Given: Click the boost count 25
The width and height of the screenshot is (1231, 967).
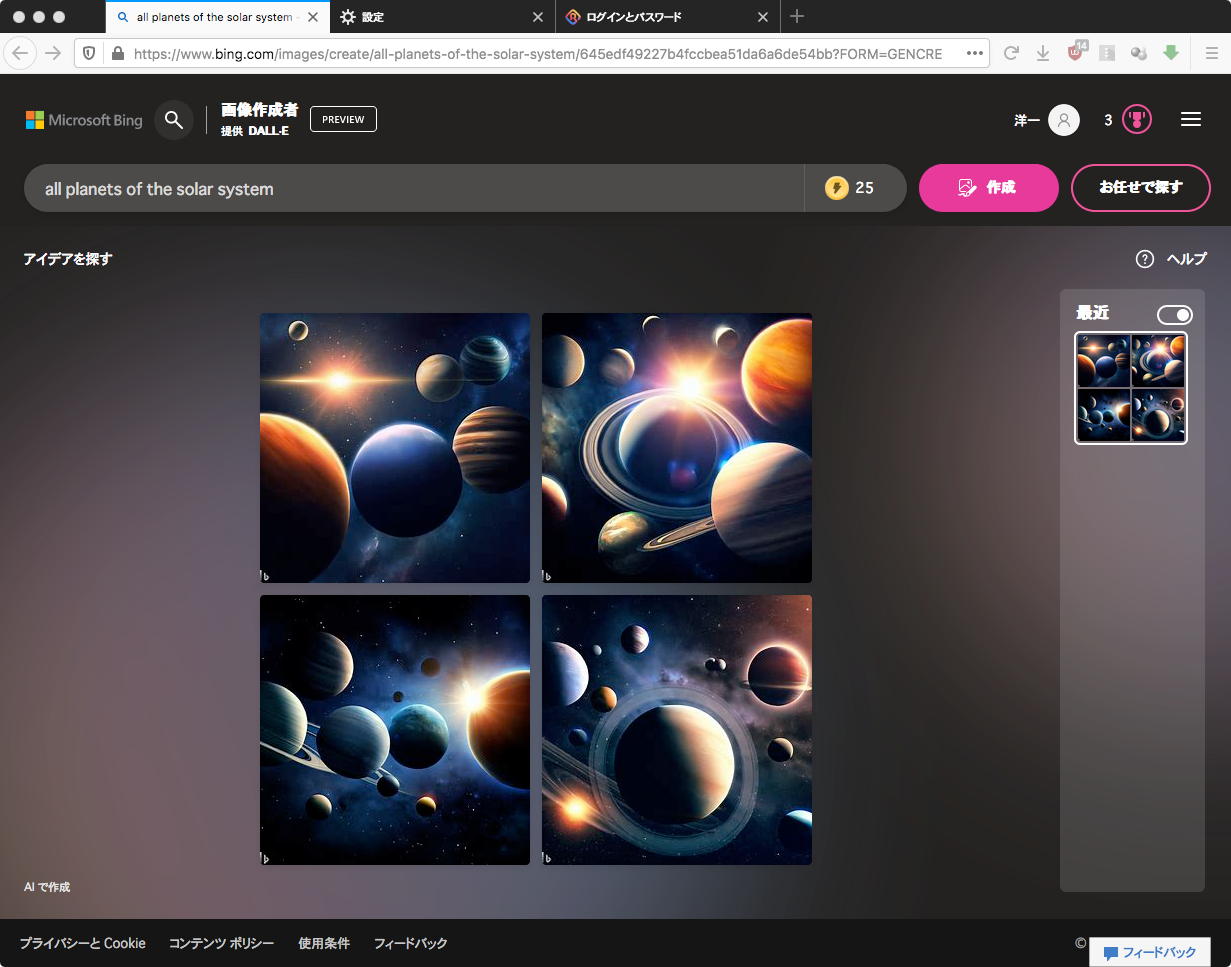Looking at the screenshot, I should pyautogui.click(x=865, y=188).
